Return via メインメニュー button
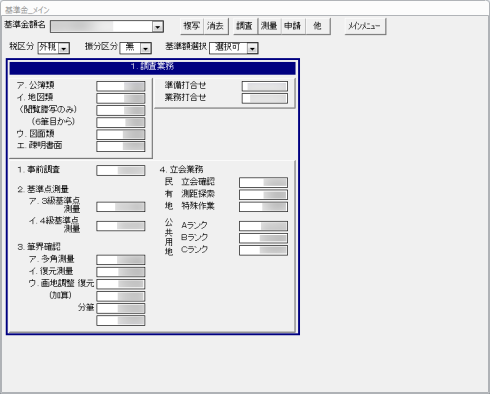Image resolution: width=490 pixels, height=394 pixels. click(365, 26)
